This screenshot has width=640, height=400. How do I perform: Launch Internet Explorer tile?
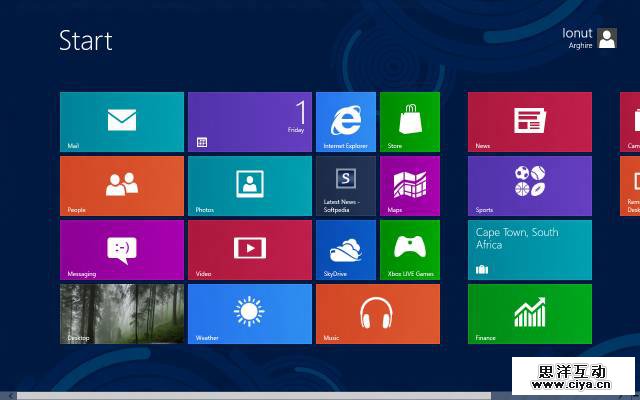pos(345,122)
